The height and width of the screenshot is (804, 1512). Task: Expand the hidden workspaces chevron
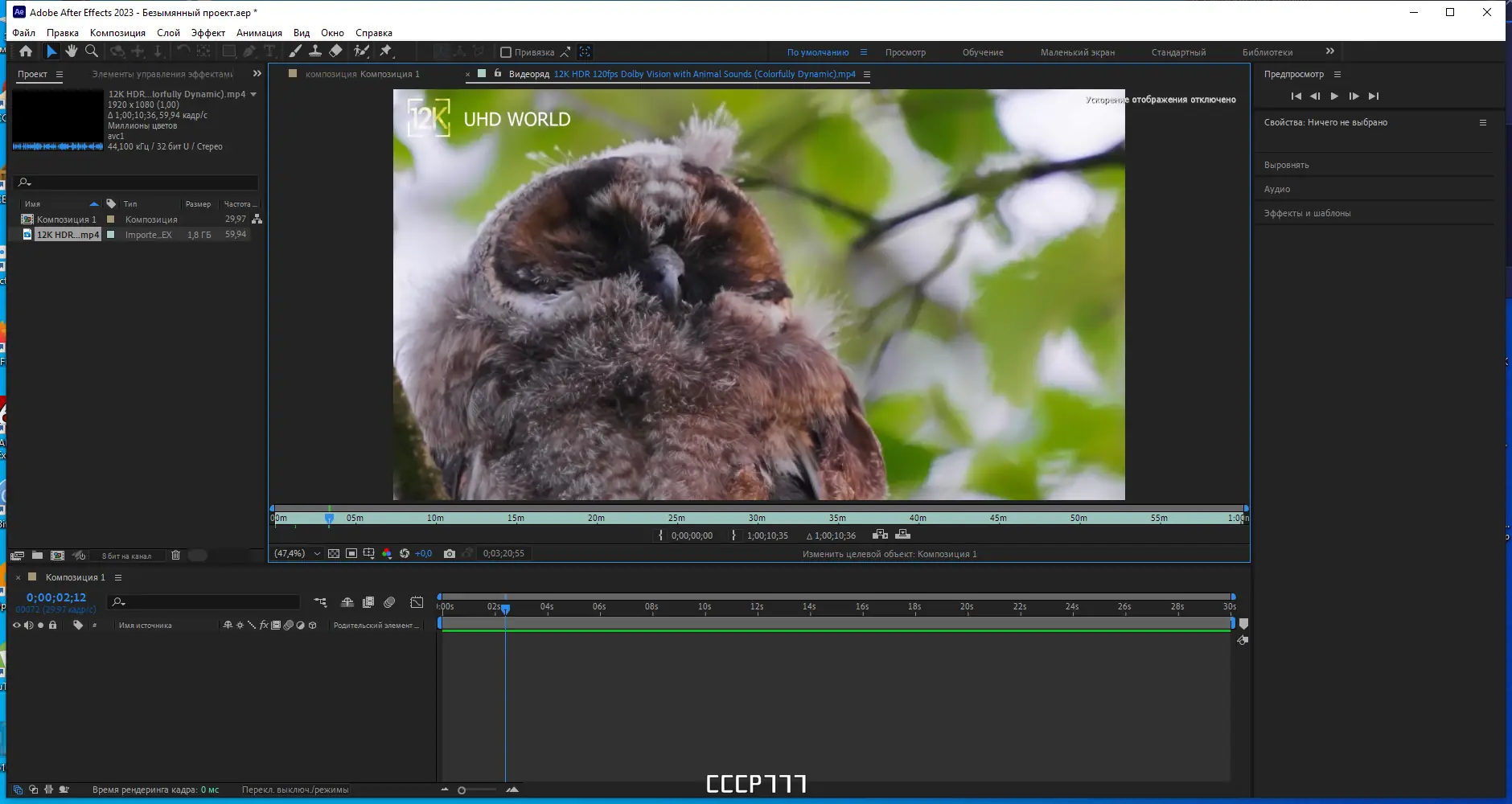pyautogui.click(x=1330, y=51)
